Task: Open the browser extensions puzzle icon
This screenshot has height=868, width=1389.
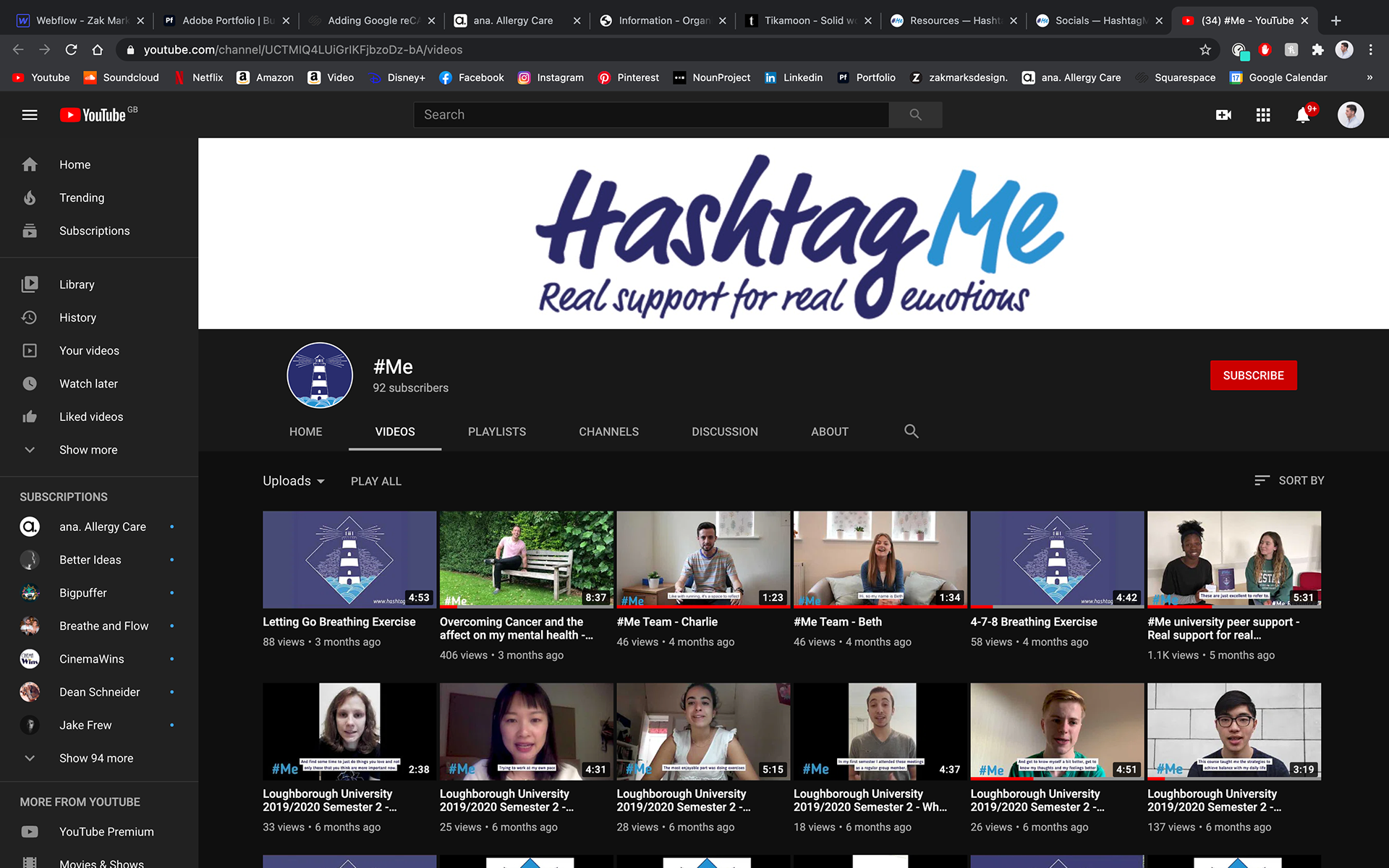Action: pos(1317,50)
